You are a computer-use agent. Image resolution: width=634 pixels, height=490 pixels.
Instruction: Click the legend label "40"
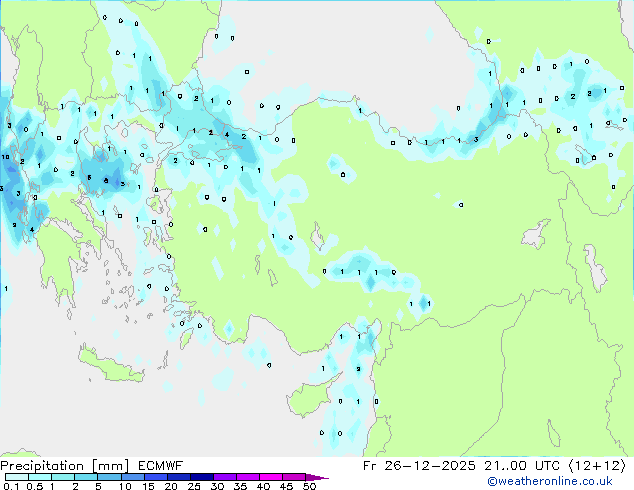(x=263, y=486)
